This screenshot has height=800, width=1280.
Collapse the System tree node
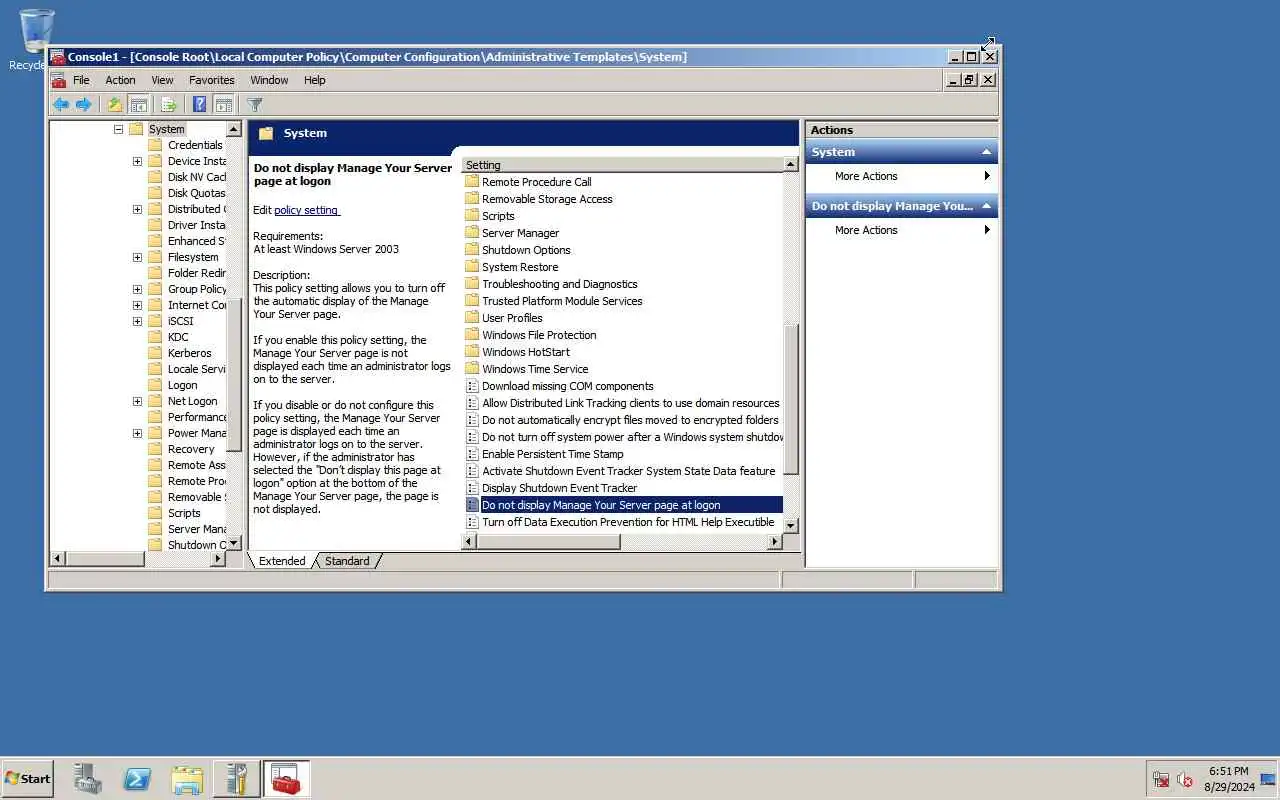point(118,129)
